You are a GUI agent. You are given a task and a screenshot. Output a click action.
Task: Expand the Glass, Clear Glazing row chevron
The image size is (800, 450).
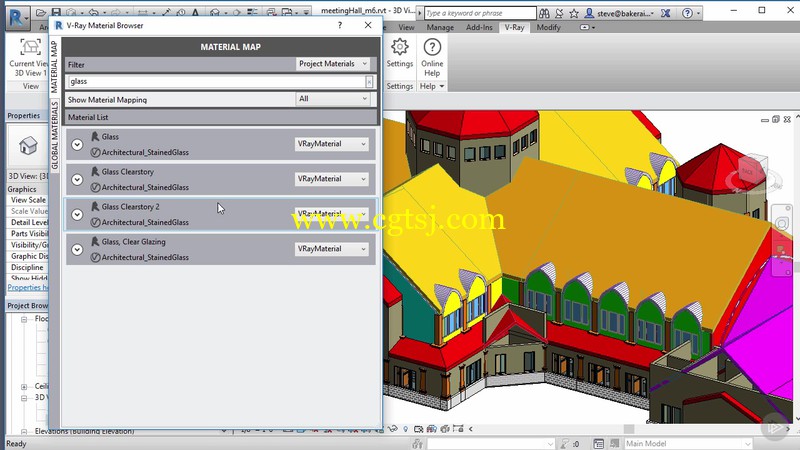[77, 249]
